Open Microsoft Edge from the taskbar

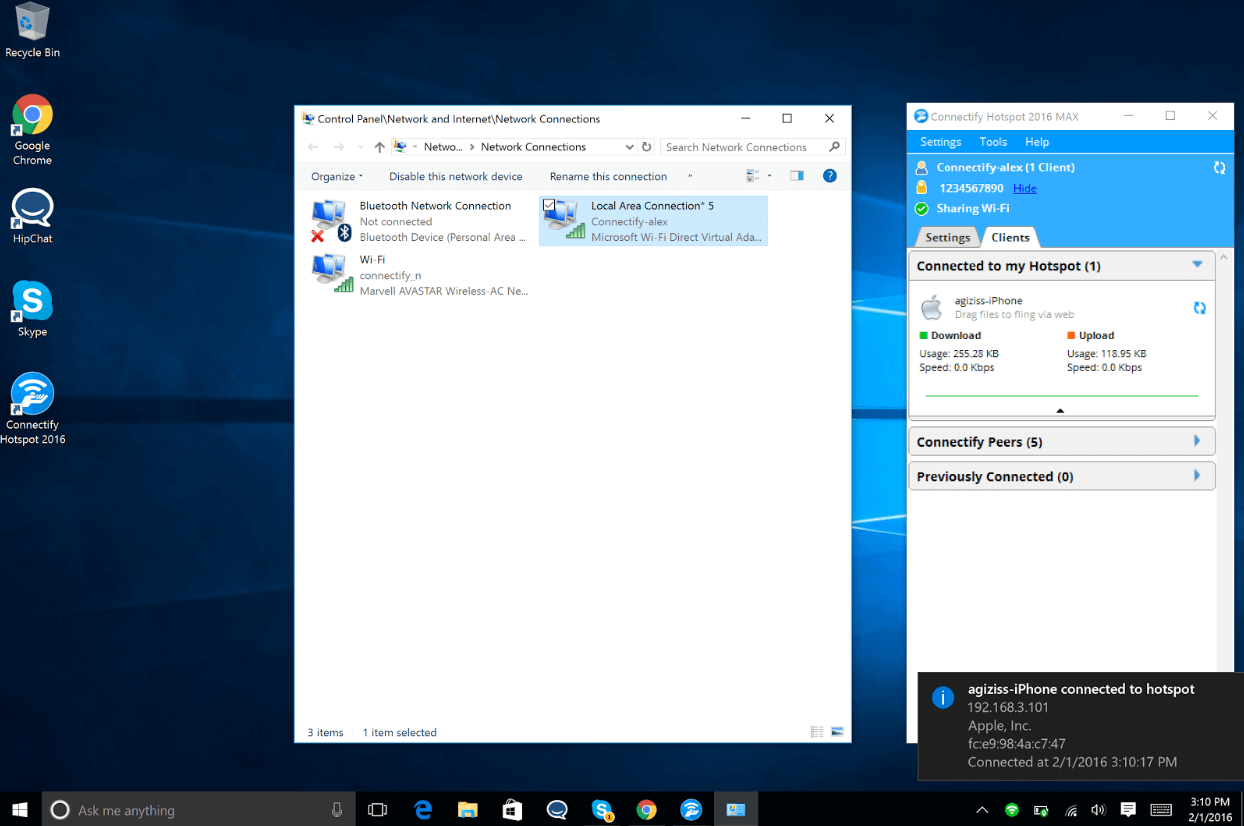click(x=423, y=810)
